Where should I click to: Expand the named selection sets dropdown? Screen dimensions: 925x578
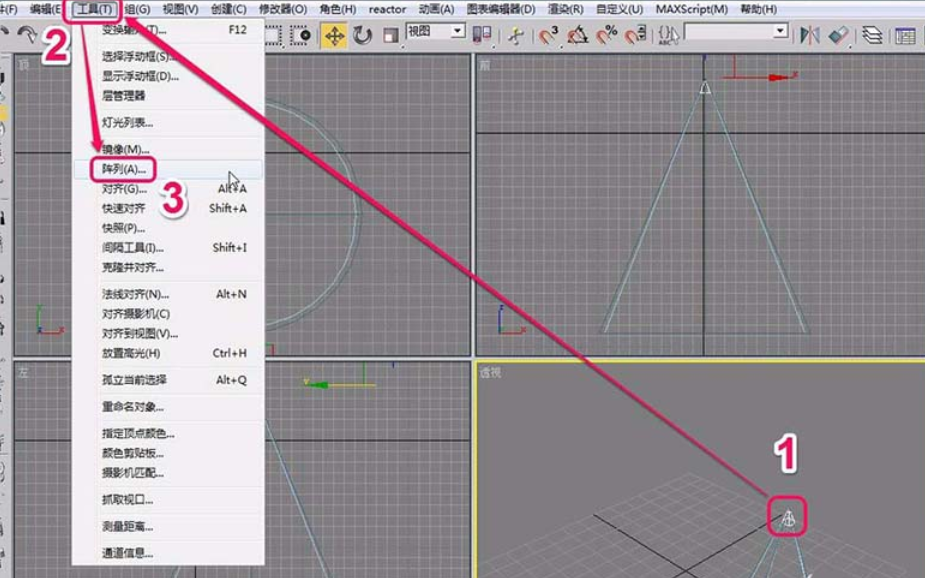click(x=780, y=32)
